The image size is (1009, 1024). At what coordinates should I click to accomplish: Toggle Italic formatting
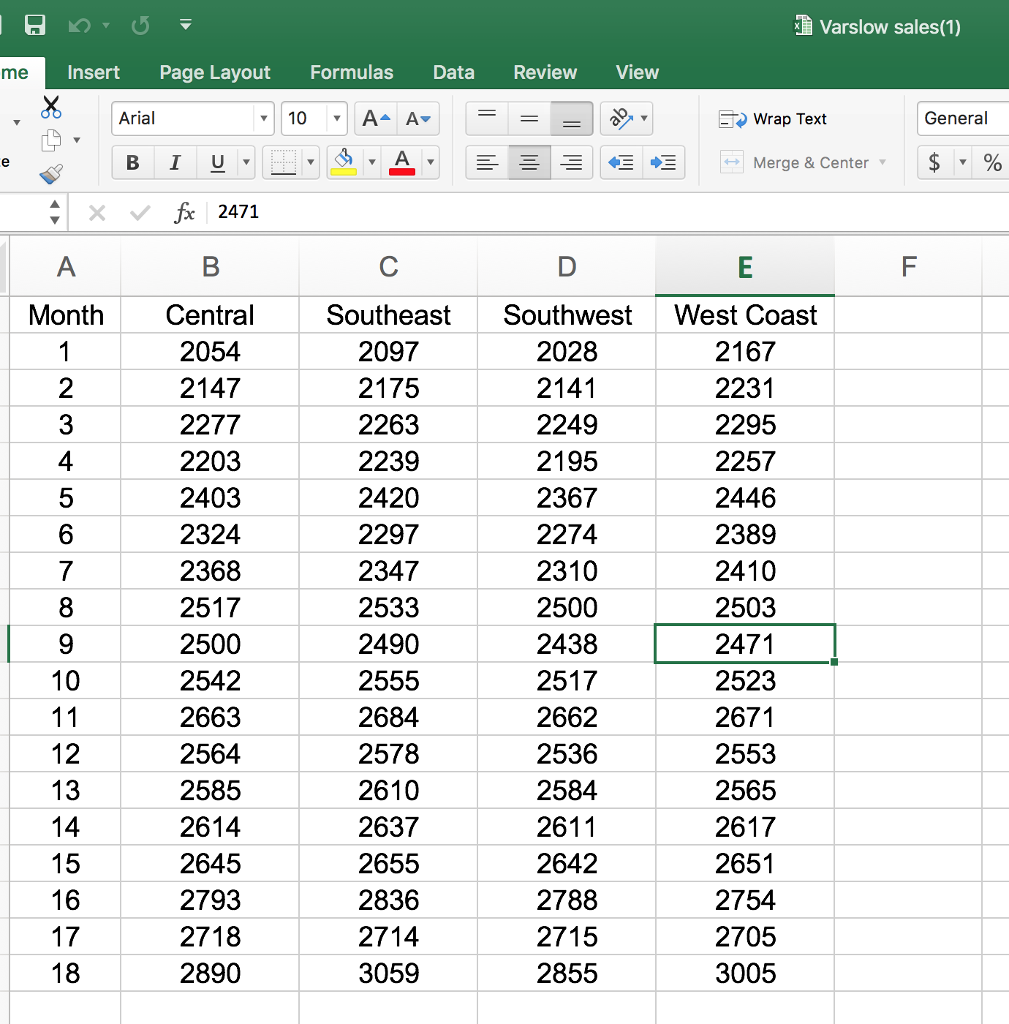tap(174, 162)
